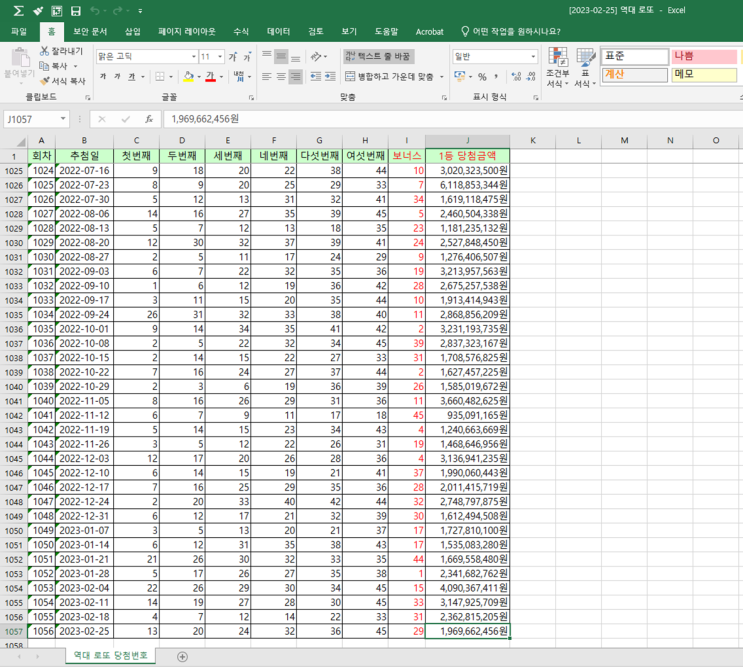Viewport: 743px width, 667px height.
Task: Click the AutoSum sigma icon in quick access toolbar
Action: (x=18, y=10)
